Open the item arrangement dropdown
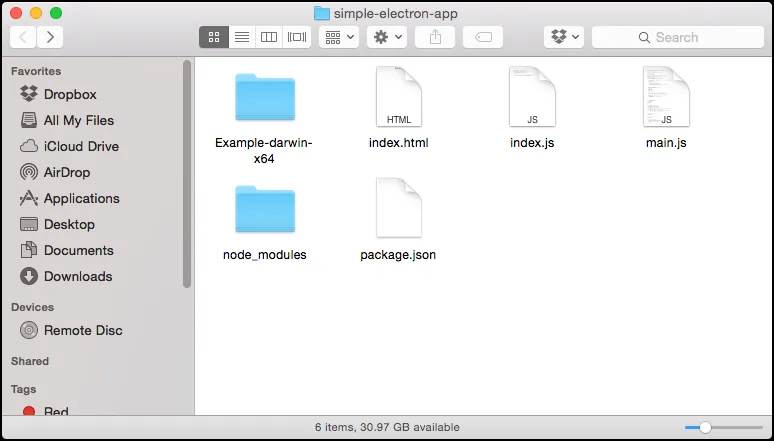The height and width of the screenshot is (441, 774). (x=339, y=37)
